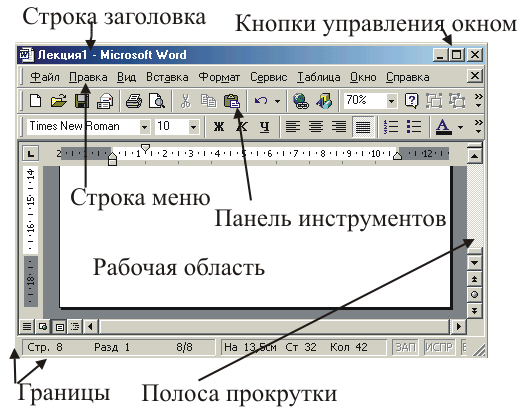
Task: Jump to the previous page double-arrow button
Action: (x=475, y=279)
